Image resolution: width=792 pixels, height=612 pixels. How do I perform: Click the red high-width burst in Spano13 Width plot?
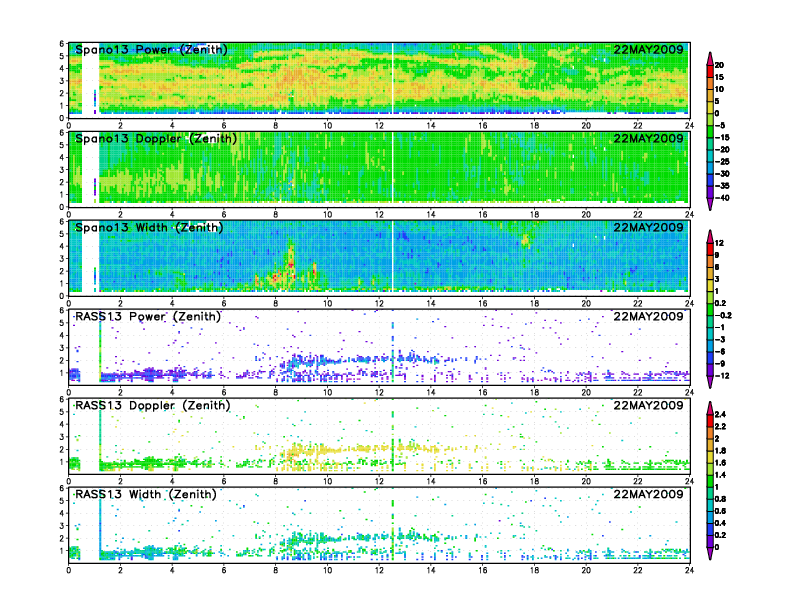(x=290, y=265)
